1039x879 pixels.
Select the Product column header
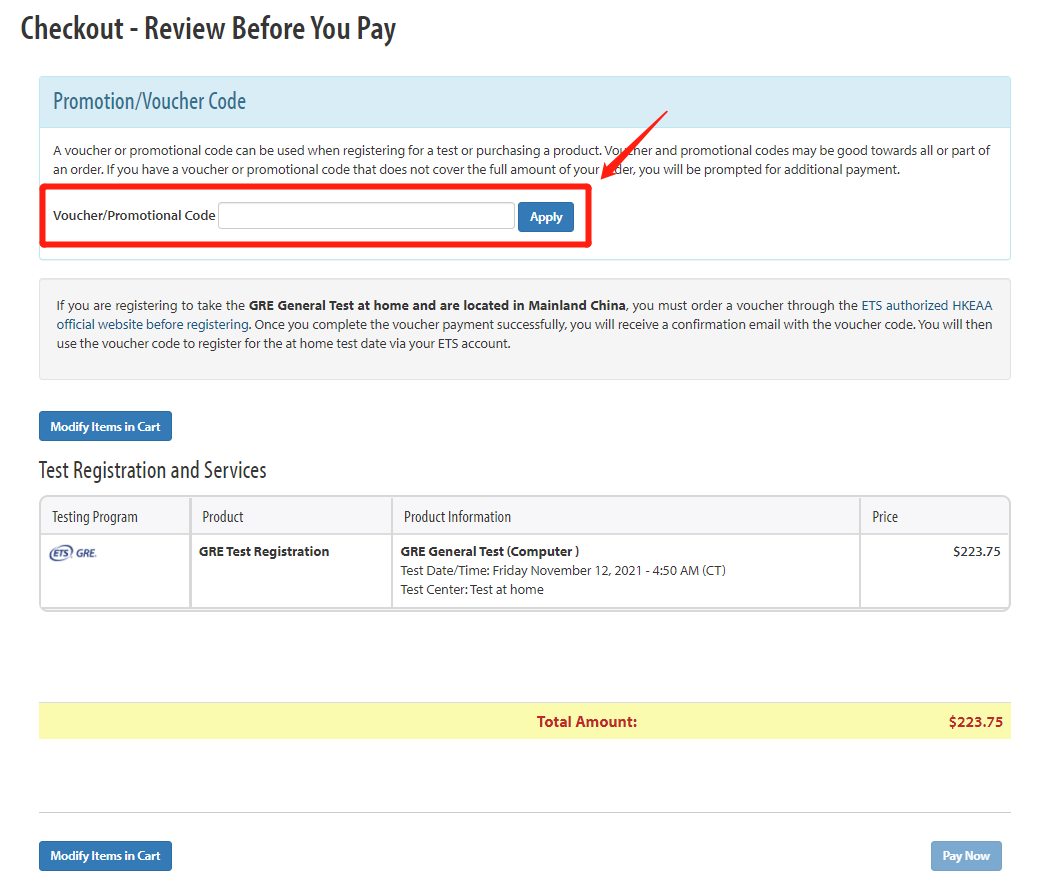(x=223, y=517)
